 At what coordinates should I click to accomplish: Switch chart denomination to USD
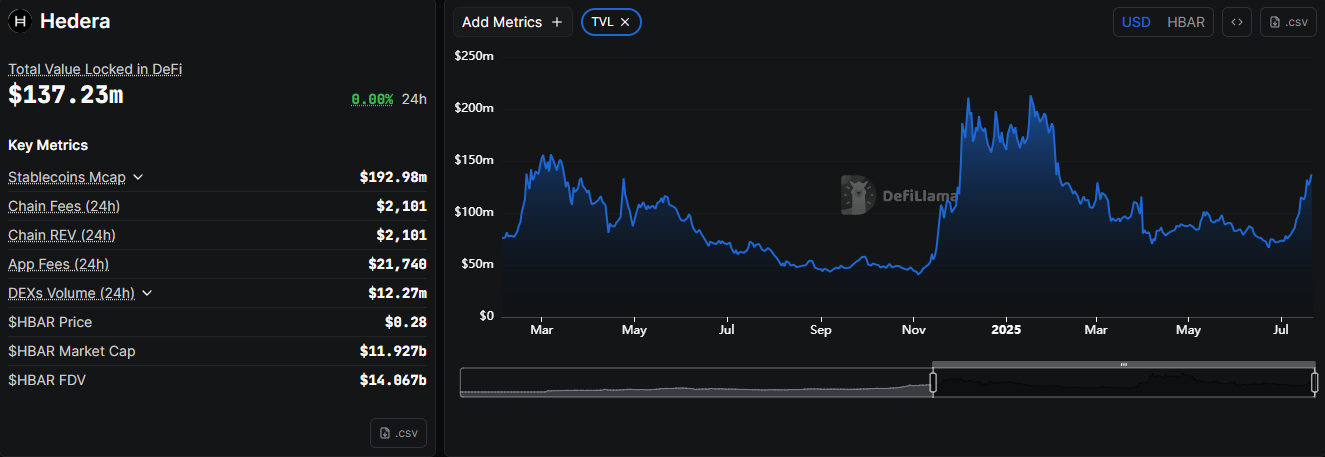[x=1136, y=22]
